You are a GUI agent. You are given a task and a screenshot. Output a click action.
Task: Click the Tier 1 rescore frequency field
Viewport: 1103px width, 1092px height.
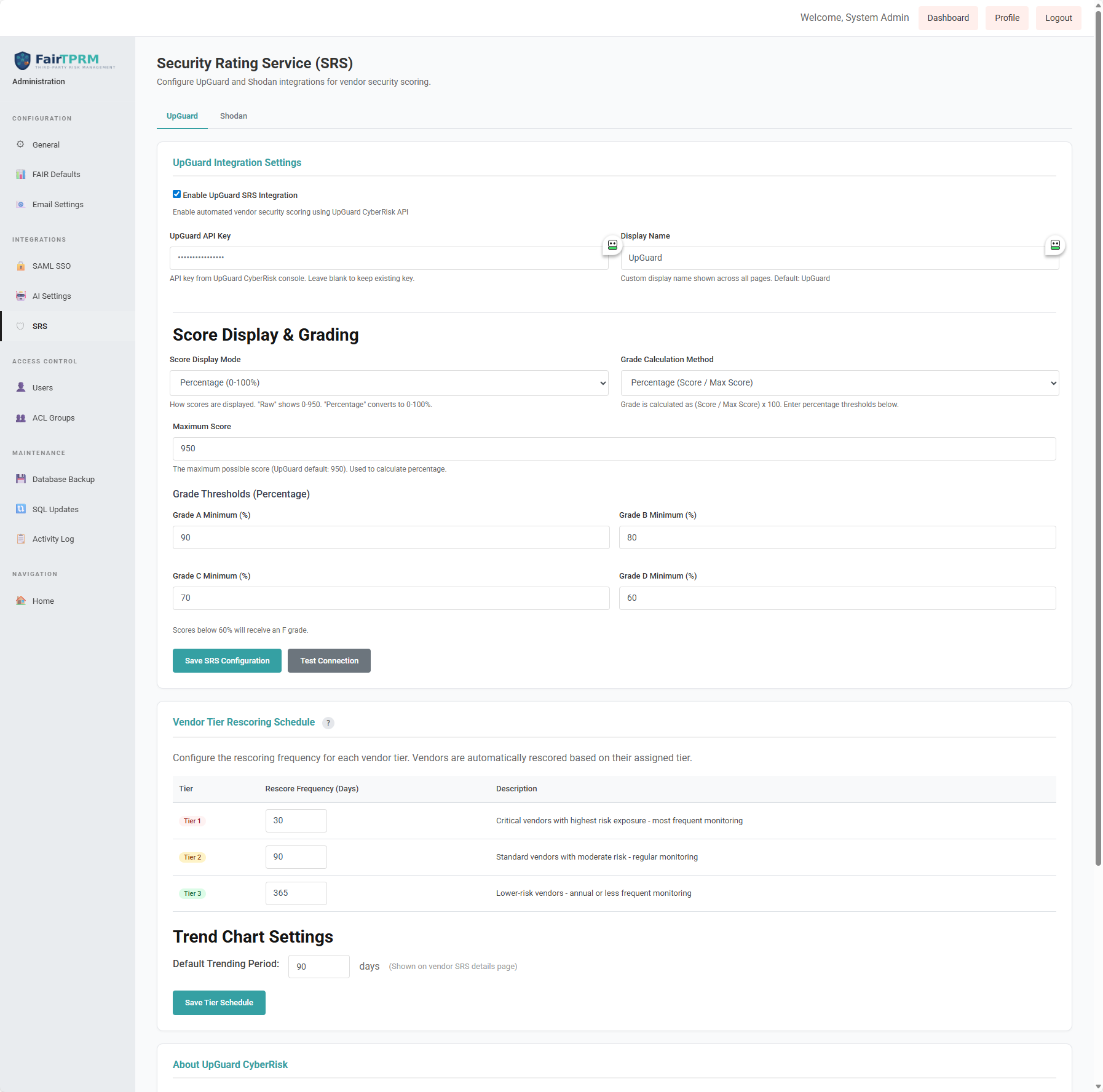[x=296, y=821]
